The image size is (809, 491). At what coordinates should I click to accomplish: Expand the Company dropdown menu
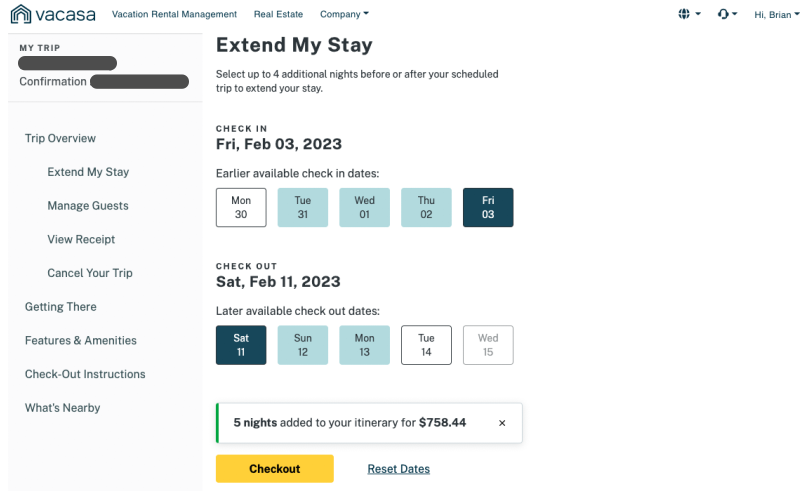click(344, 14)
